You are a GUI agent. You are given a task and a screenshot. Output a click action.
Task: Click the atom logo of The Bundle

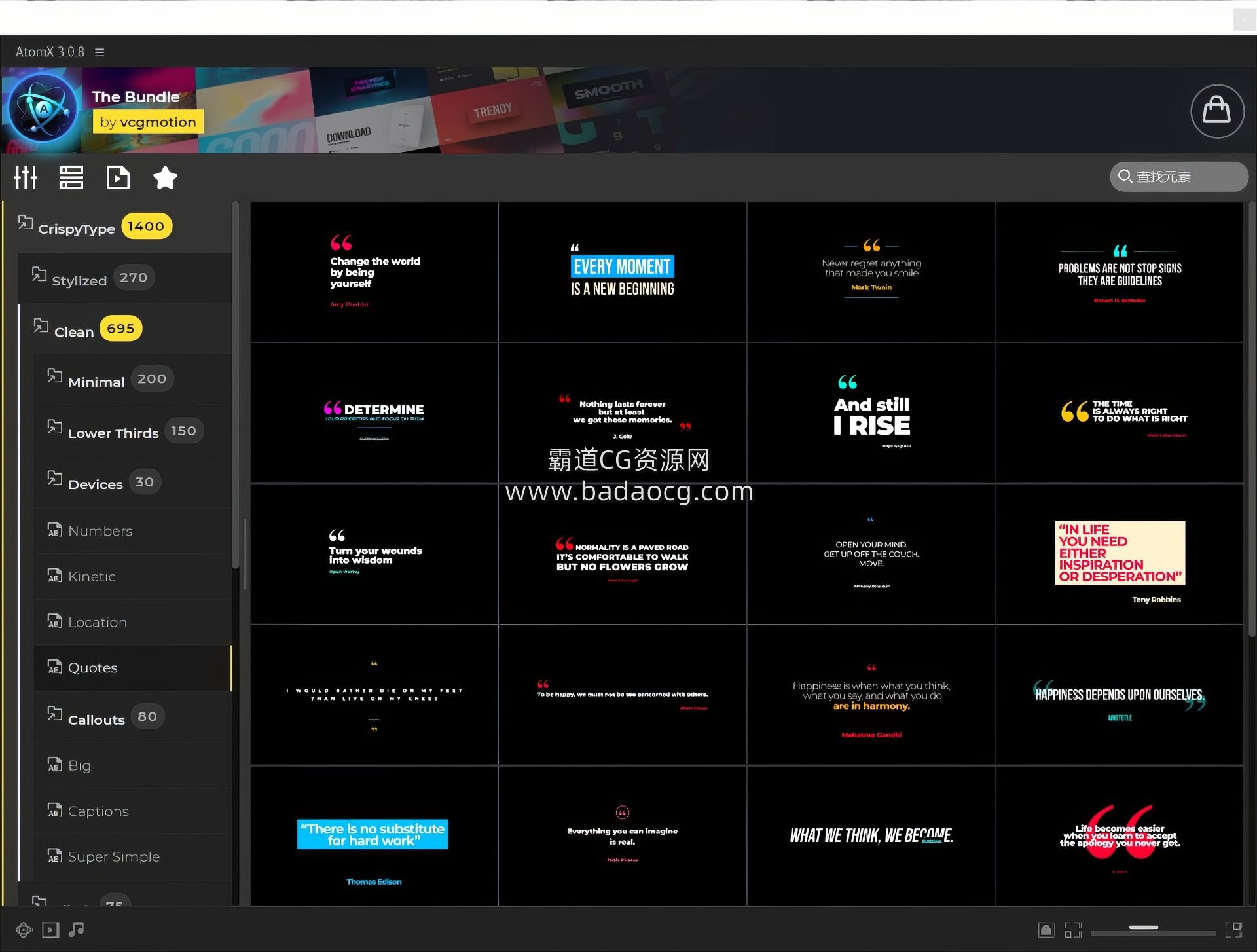(43, 109)
